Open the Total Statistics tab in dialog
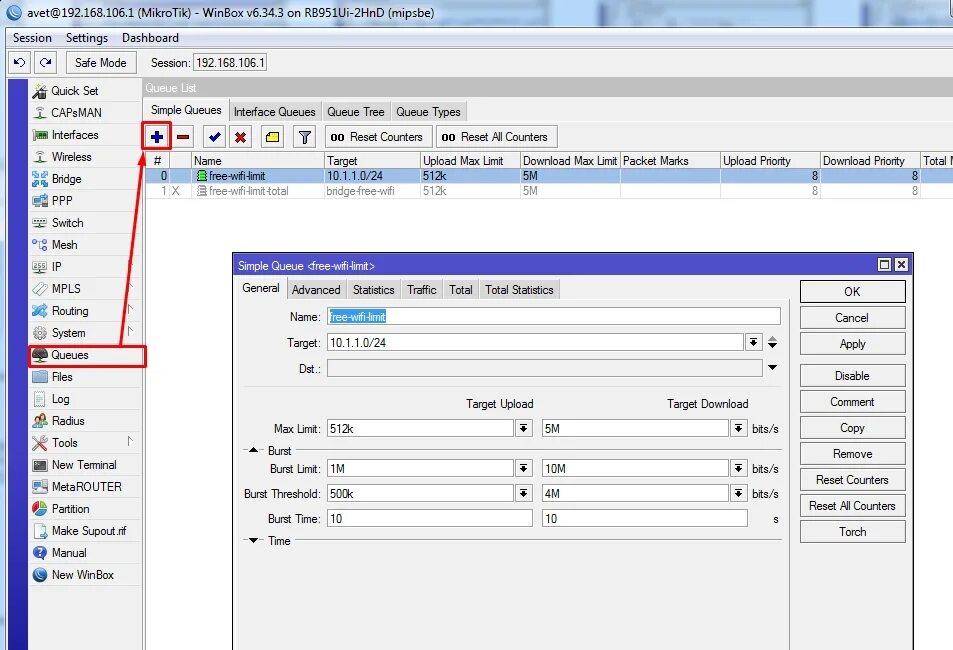 tap(519, 289)
